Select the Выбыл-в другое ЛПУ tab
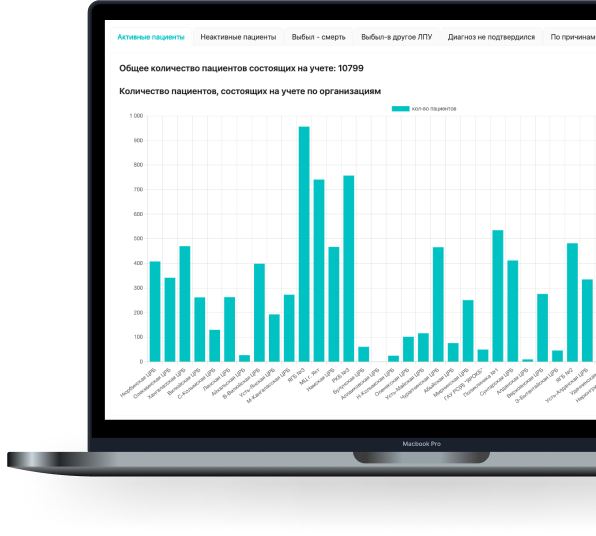 (x=396, y=37)
